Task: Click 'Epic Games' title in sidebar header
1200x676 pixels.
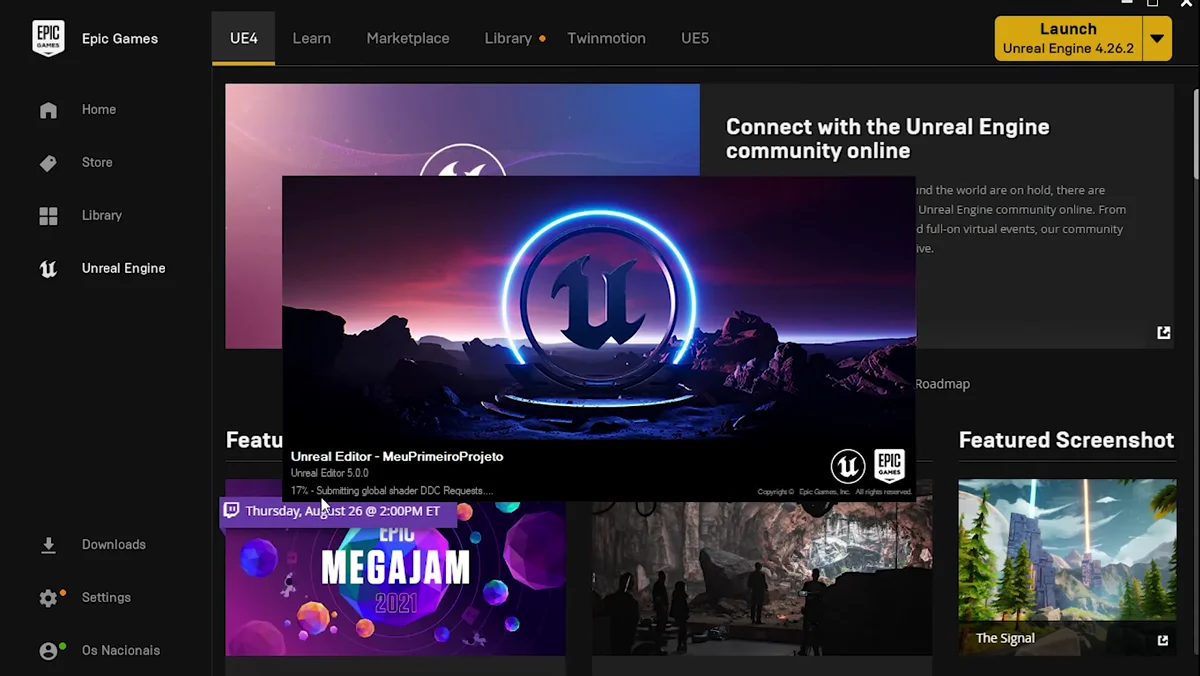Action: 120,39
